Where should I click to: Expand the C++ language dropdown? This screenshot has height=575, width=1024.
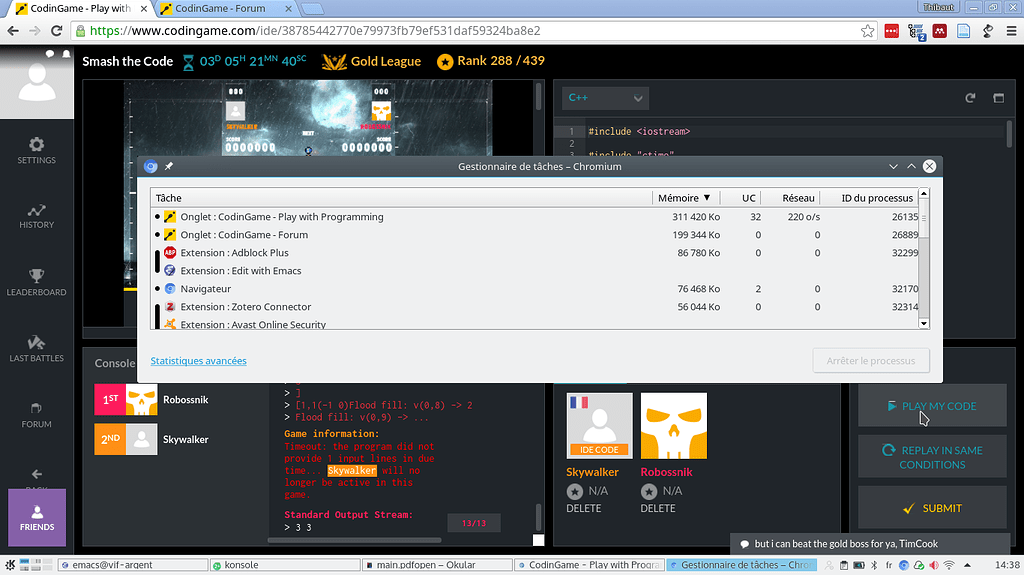coord(605,98)
